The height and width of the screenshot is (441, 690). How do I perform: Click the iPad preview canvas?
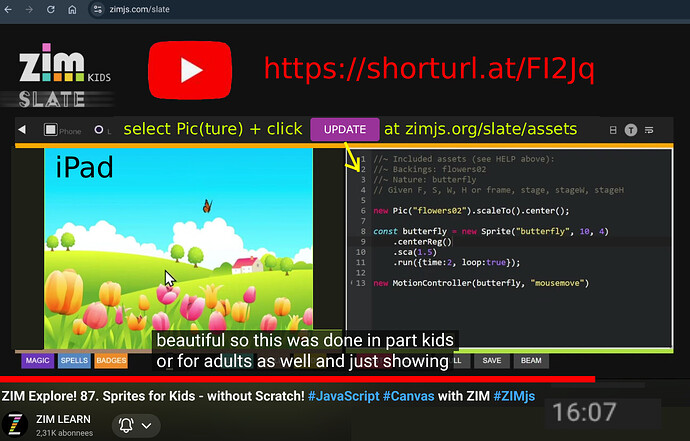coord(178,249)
